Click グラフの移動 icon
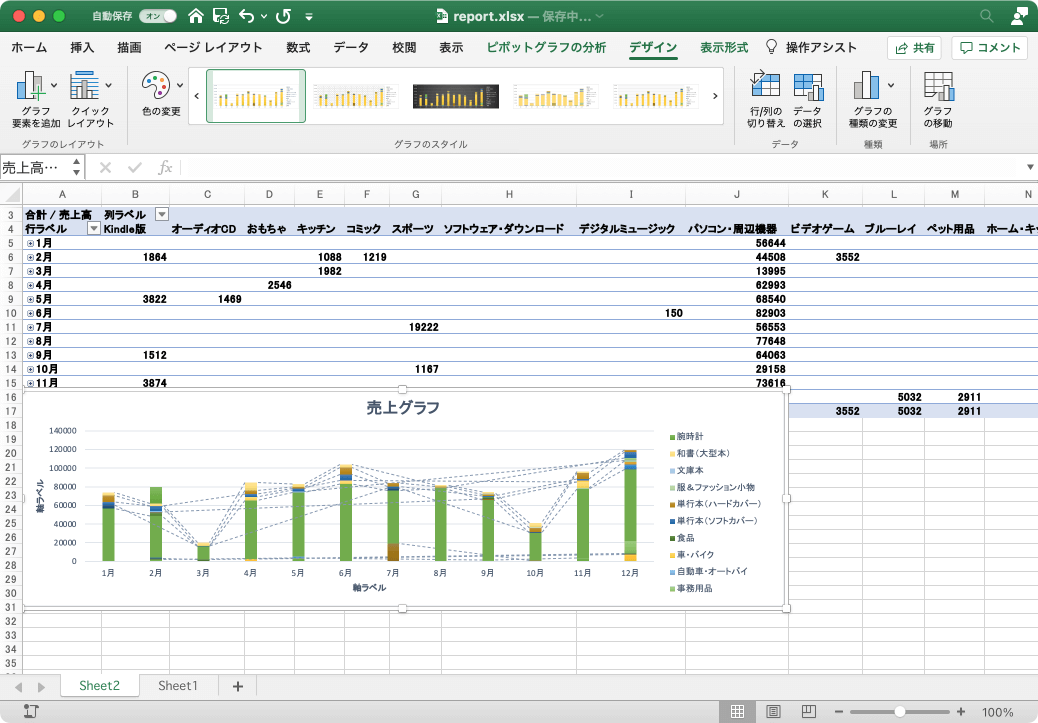 pyautogui.click(x=938, y=86)
